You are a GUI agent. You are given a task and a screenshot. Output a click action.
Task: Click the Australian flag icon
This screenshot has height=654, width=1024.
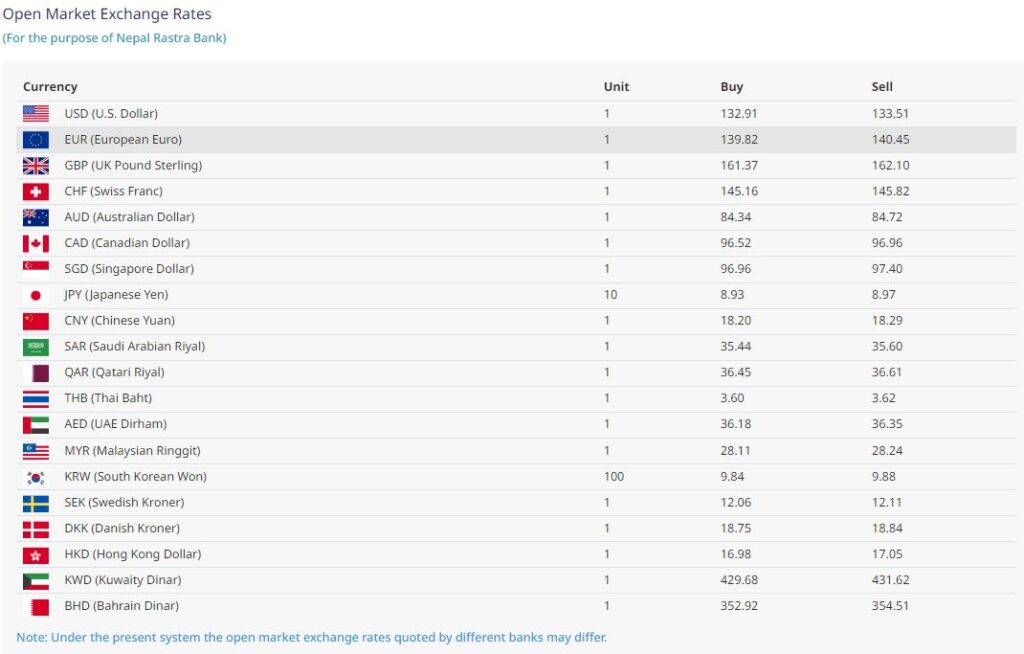[x=36, y=218]
